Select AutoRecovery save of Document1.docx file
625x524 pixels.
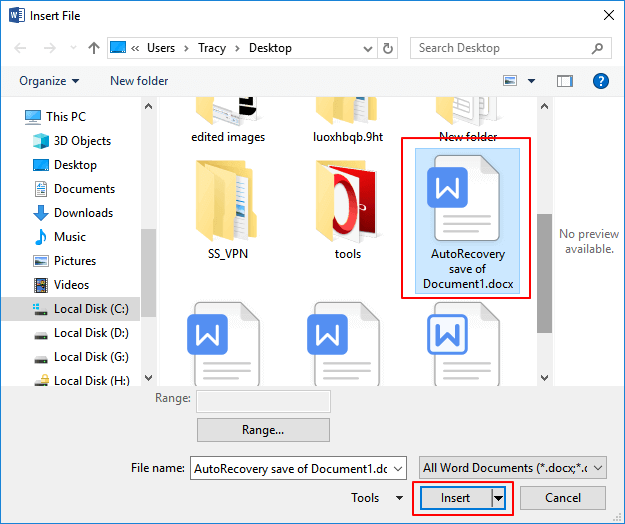[468, 217]
